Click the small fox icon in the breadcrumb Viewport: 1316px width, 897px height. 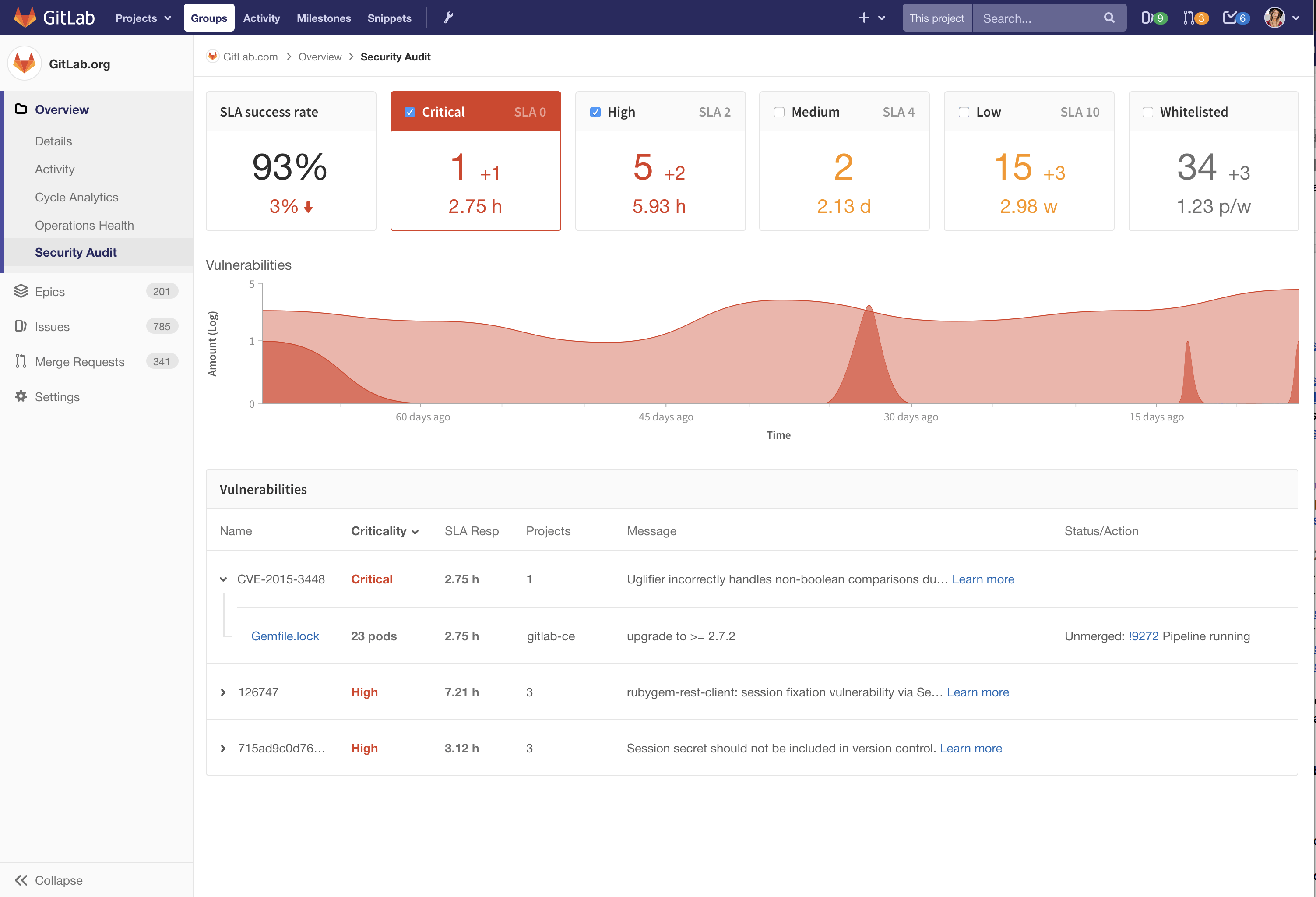[x=212, y=56]
